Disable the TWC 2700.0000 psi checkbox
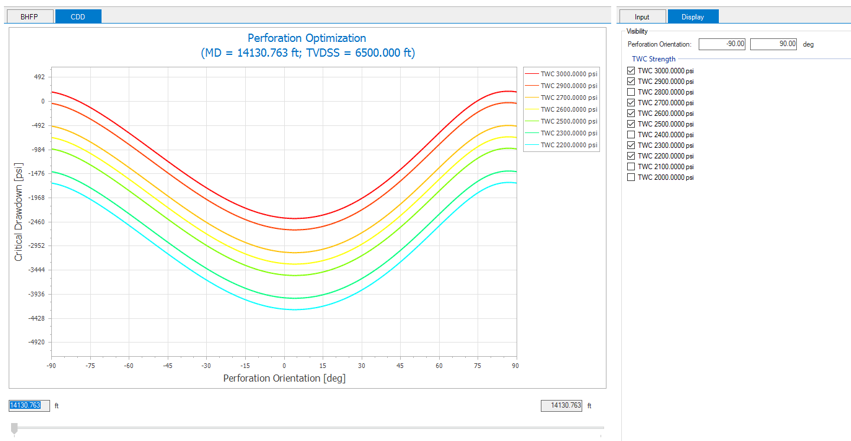Screen dimensions: 851x441 [630, 103]
